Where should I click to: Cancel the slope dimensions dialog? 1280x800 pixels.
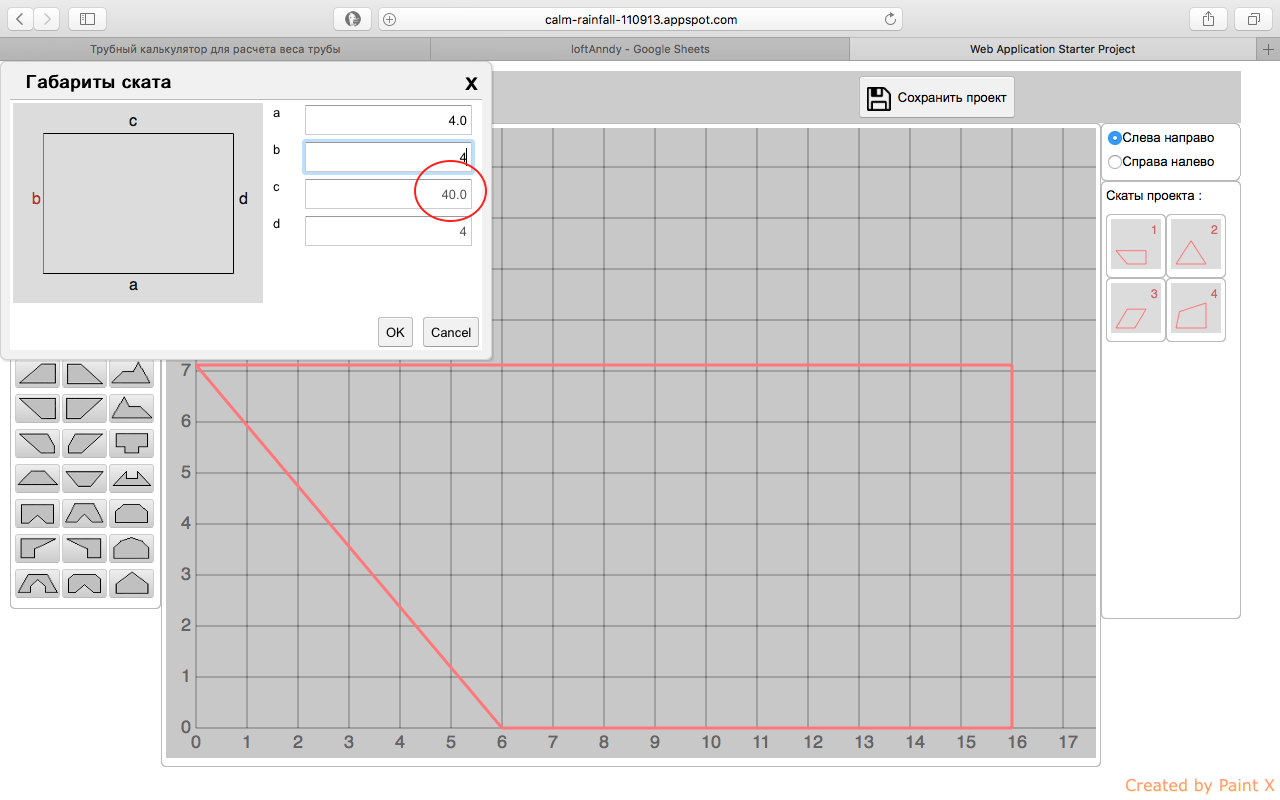point(451,332)
